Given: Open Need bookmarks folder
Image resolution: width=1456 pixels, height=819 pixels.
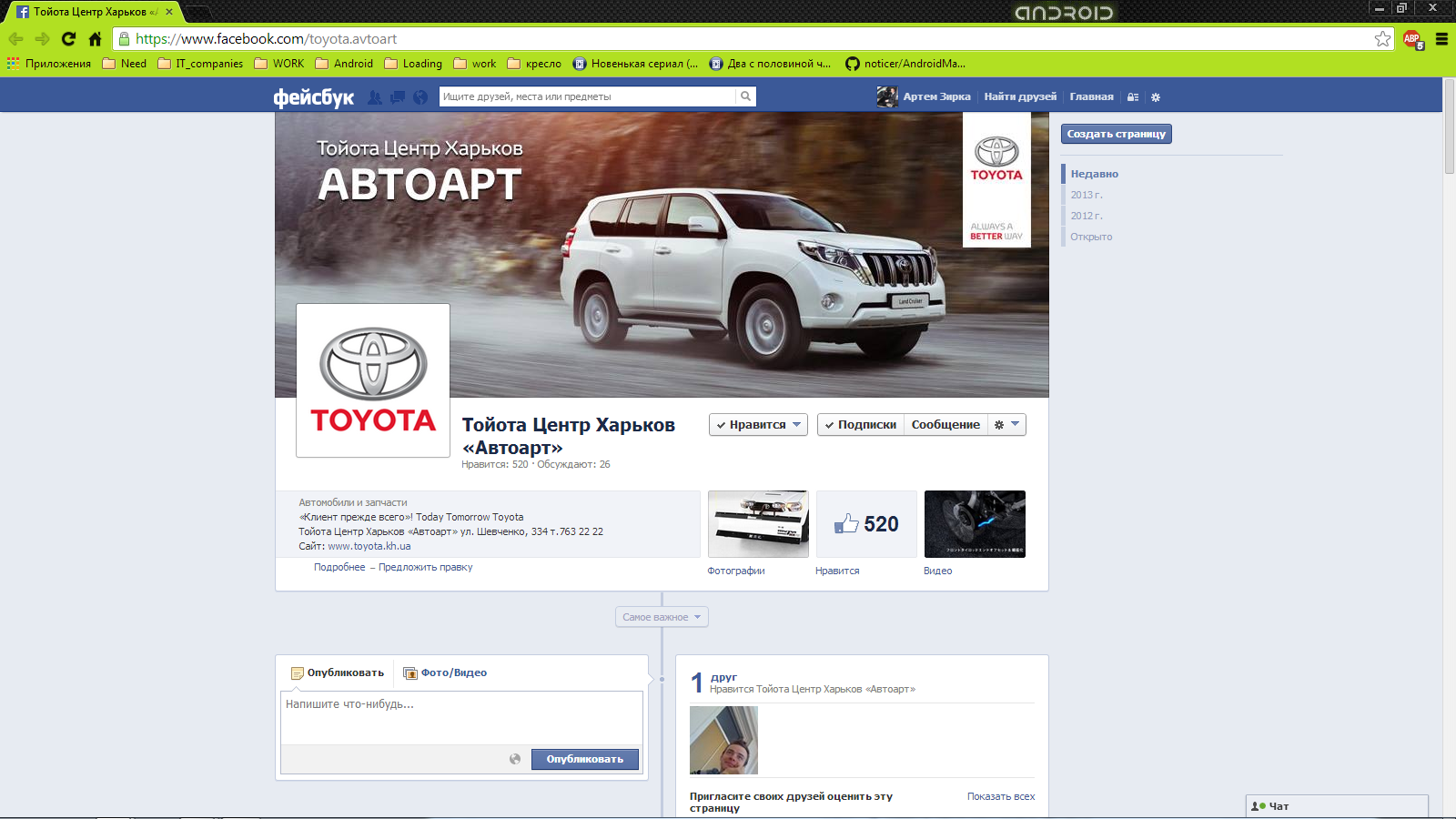Looking at the screenshot, I should 125,64.
